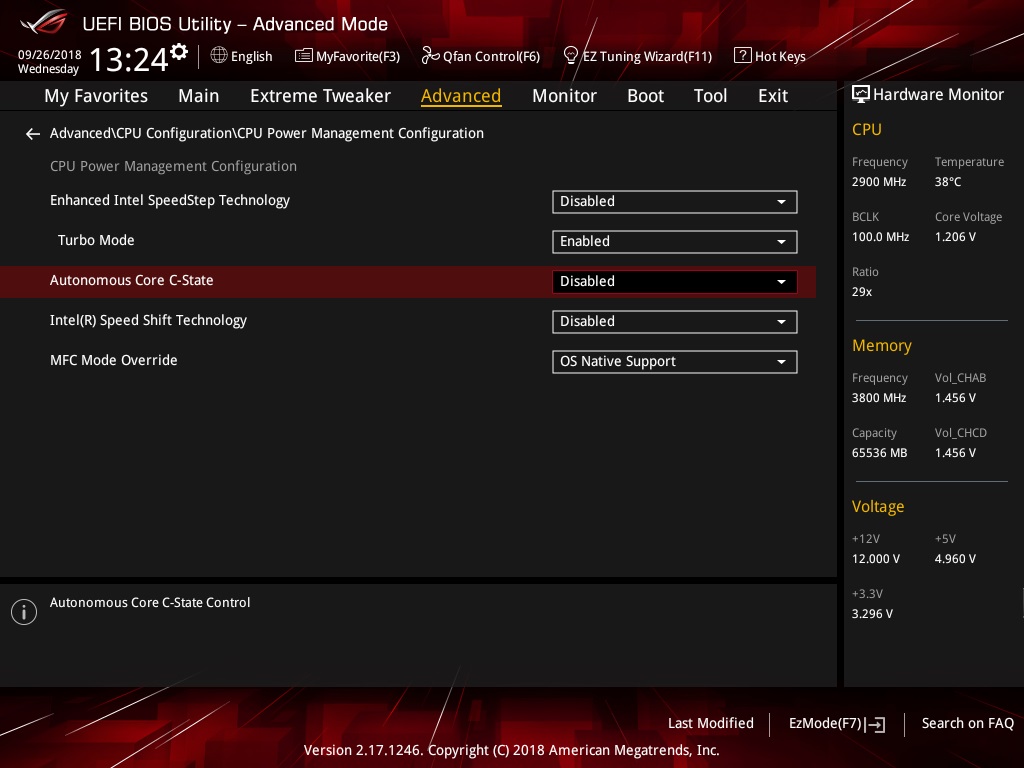Go back using the left arrow

33,134
